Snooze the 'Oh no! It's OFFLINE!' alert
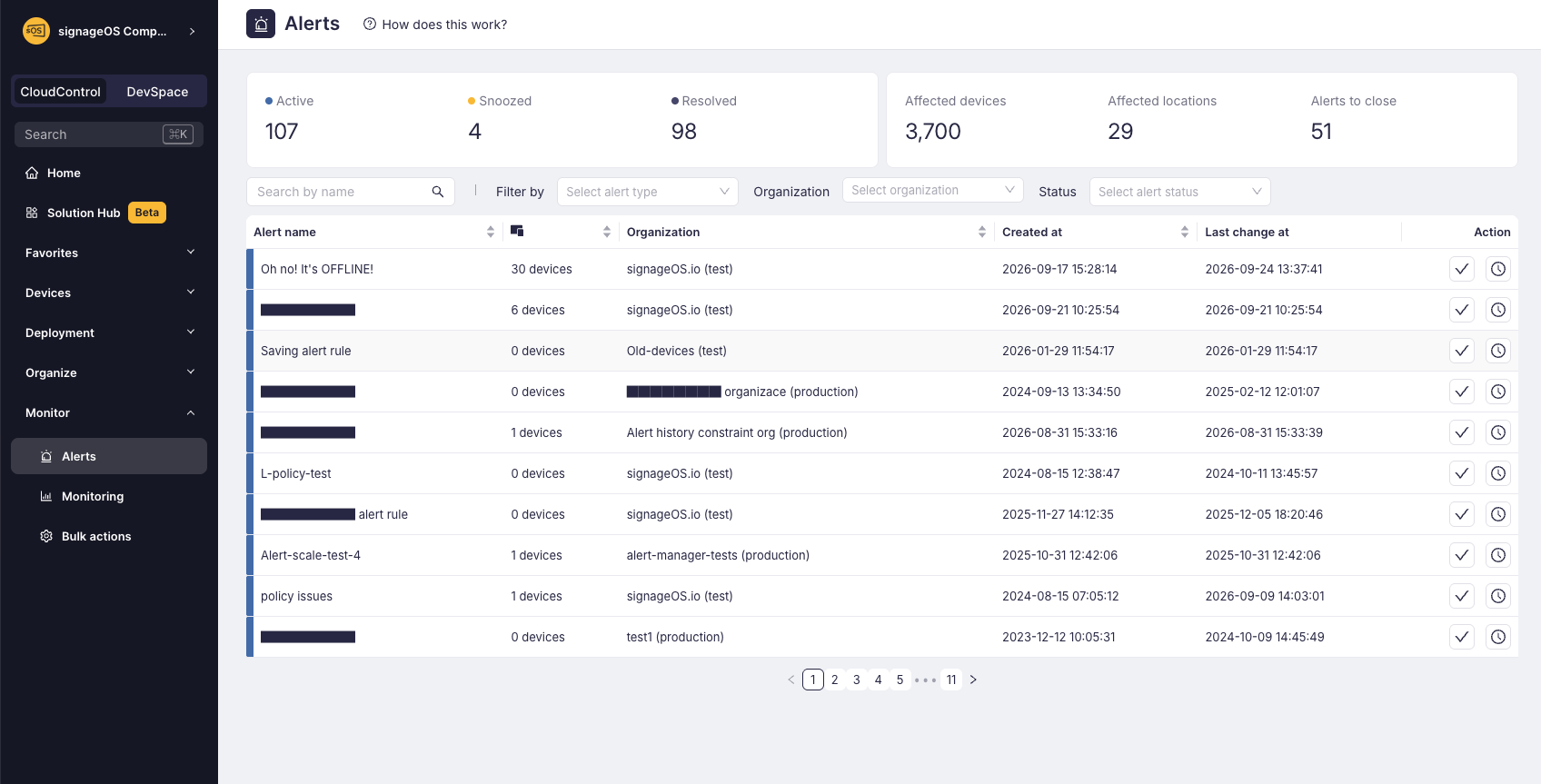 tap(1498, 269)
